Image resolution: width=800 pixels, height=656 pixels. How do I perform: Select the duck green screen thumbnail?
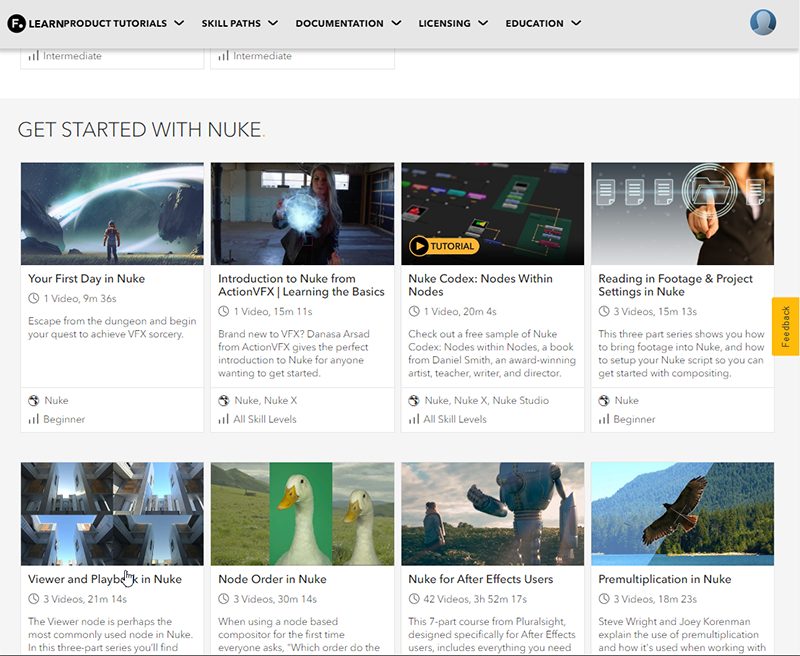click(x=302, y=513)
